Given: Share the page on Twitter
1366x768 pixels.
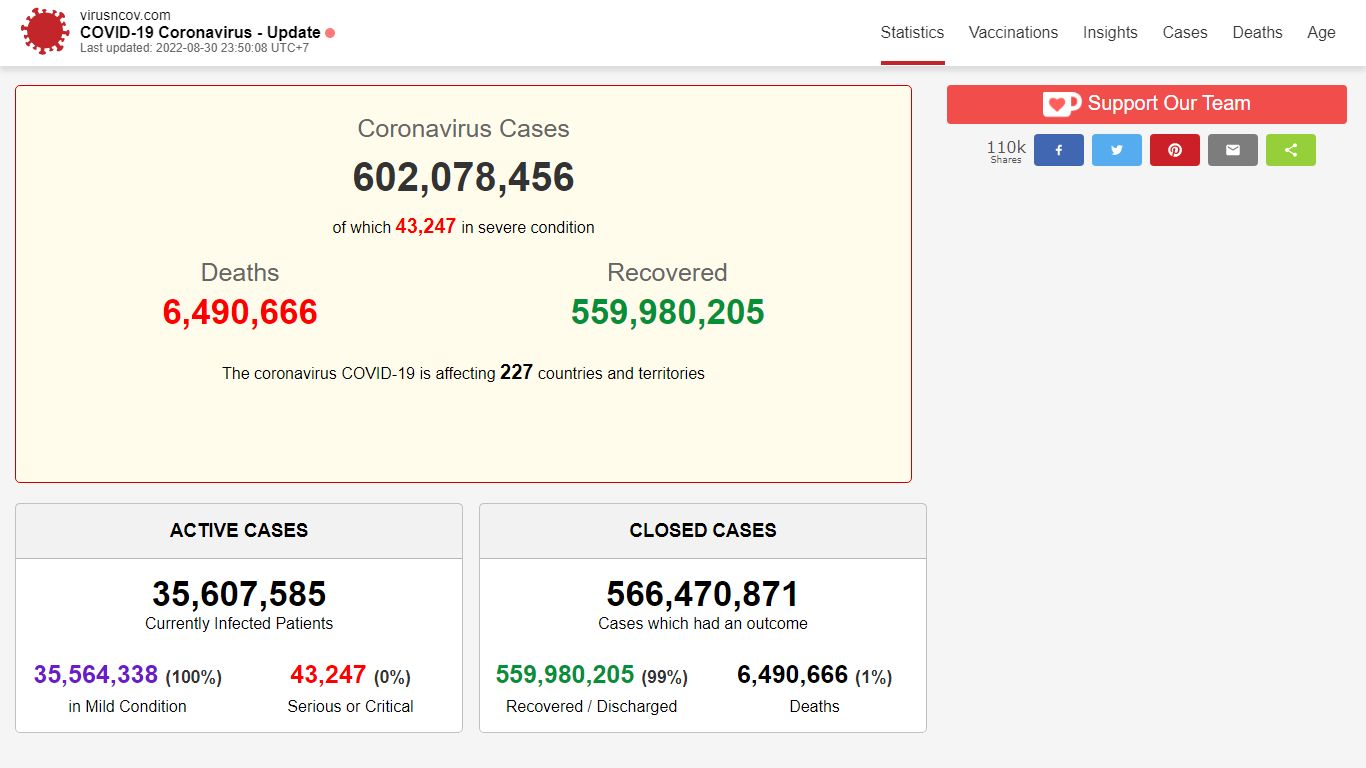Looking at the screenshot, I should click(1117, 150).
